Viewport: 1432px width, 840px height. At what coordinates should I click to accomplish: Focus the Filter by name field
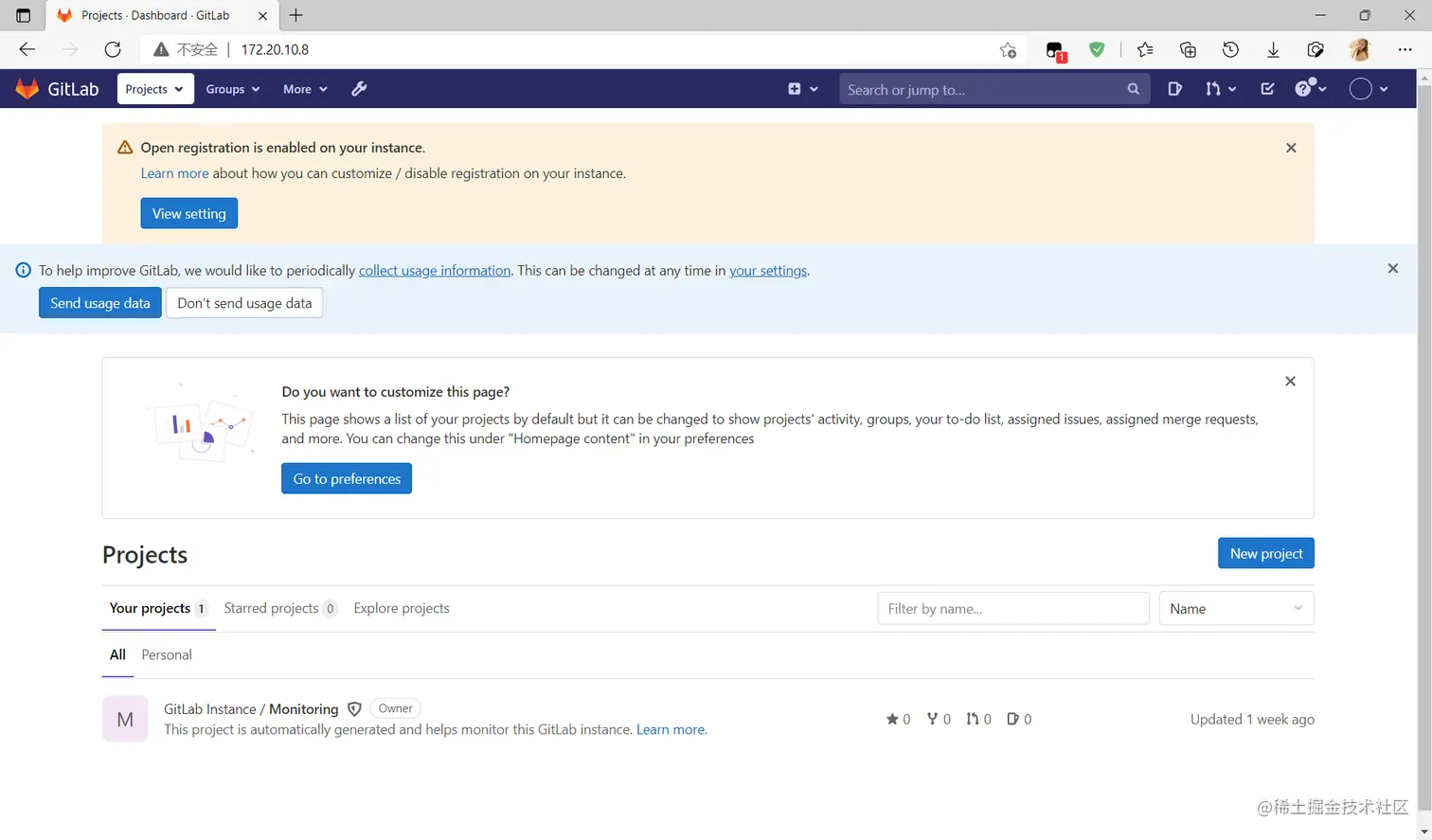click(x=1013, y=608)
